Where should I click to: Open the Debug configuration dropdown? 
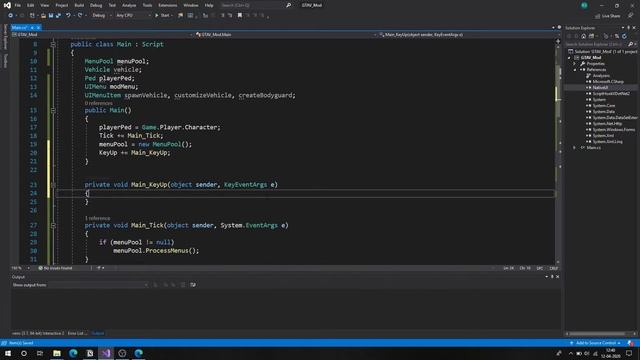point(102,16)
